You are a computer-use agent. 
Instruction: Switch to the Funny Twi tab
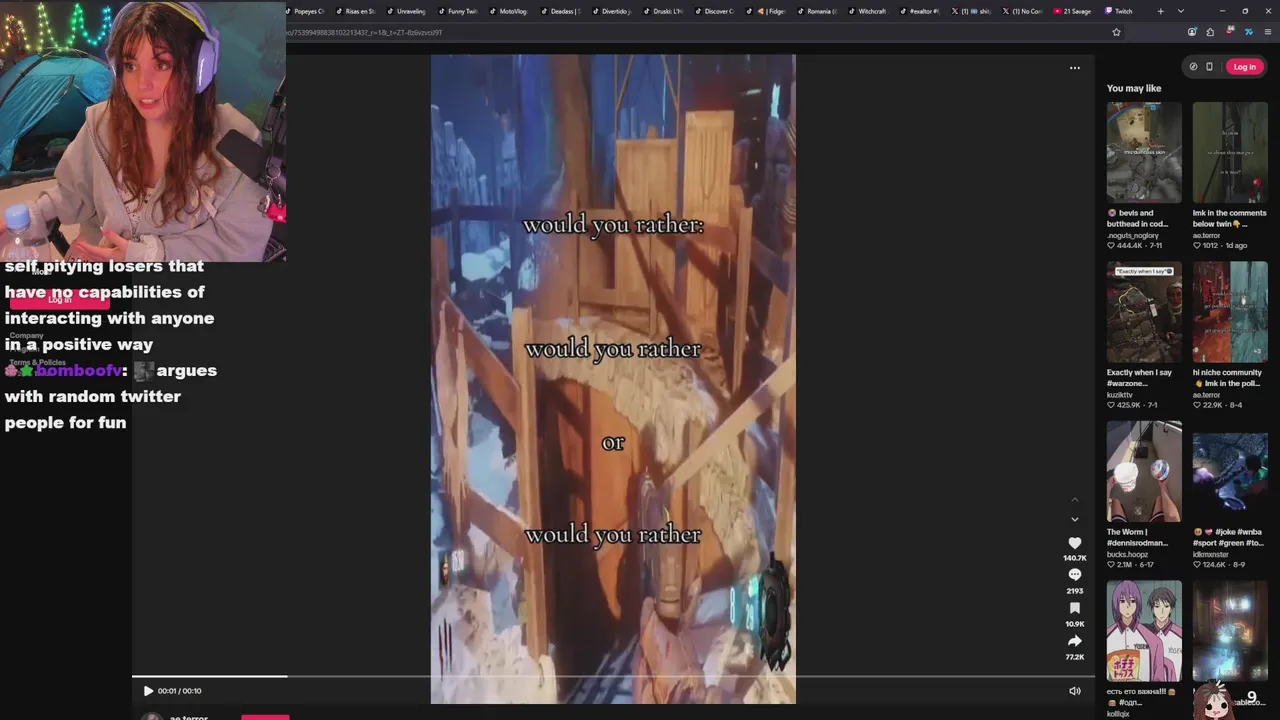pyautogui.click(x=457, y=11)
